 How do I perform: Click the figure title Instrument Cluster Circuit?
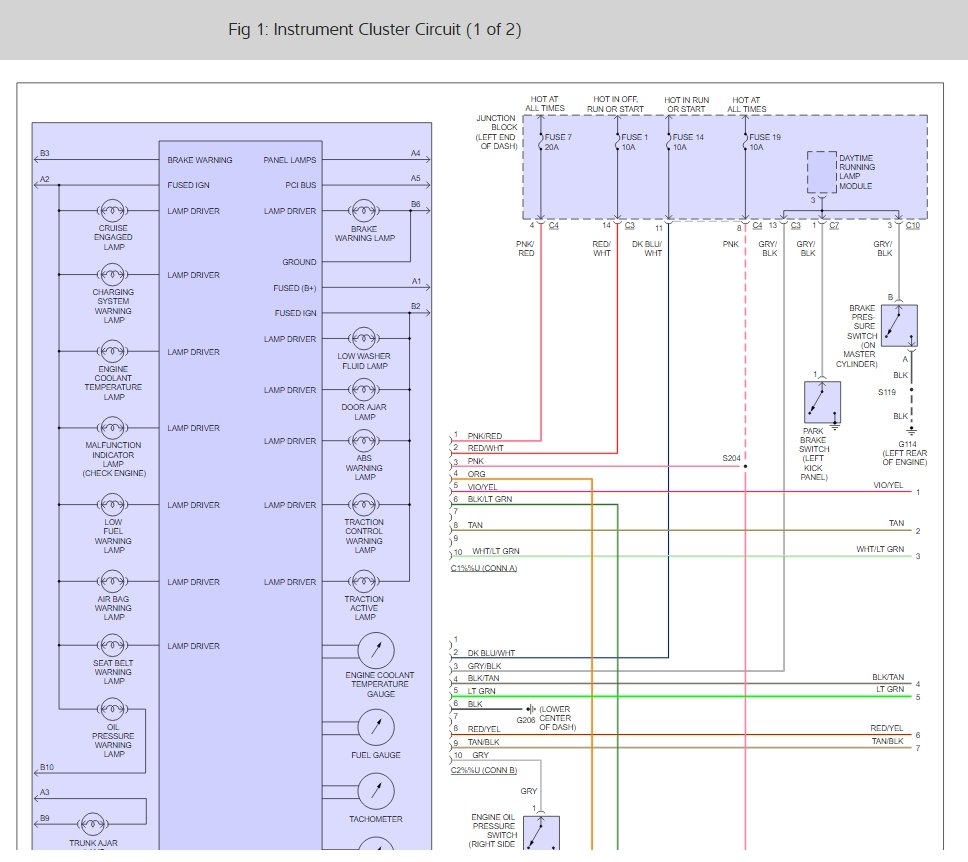(x=374, y=29)
